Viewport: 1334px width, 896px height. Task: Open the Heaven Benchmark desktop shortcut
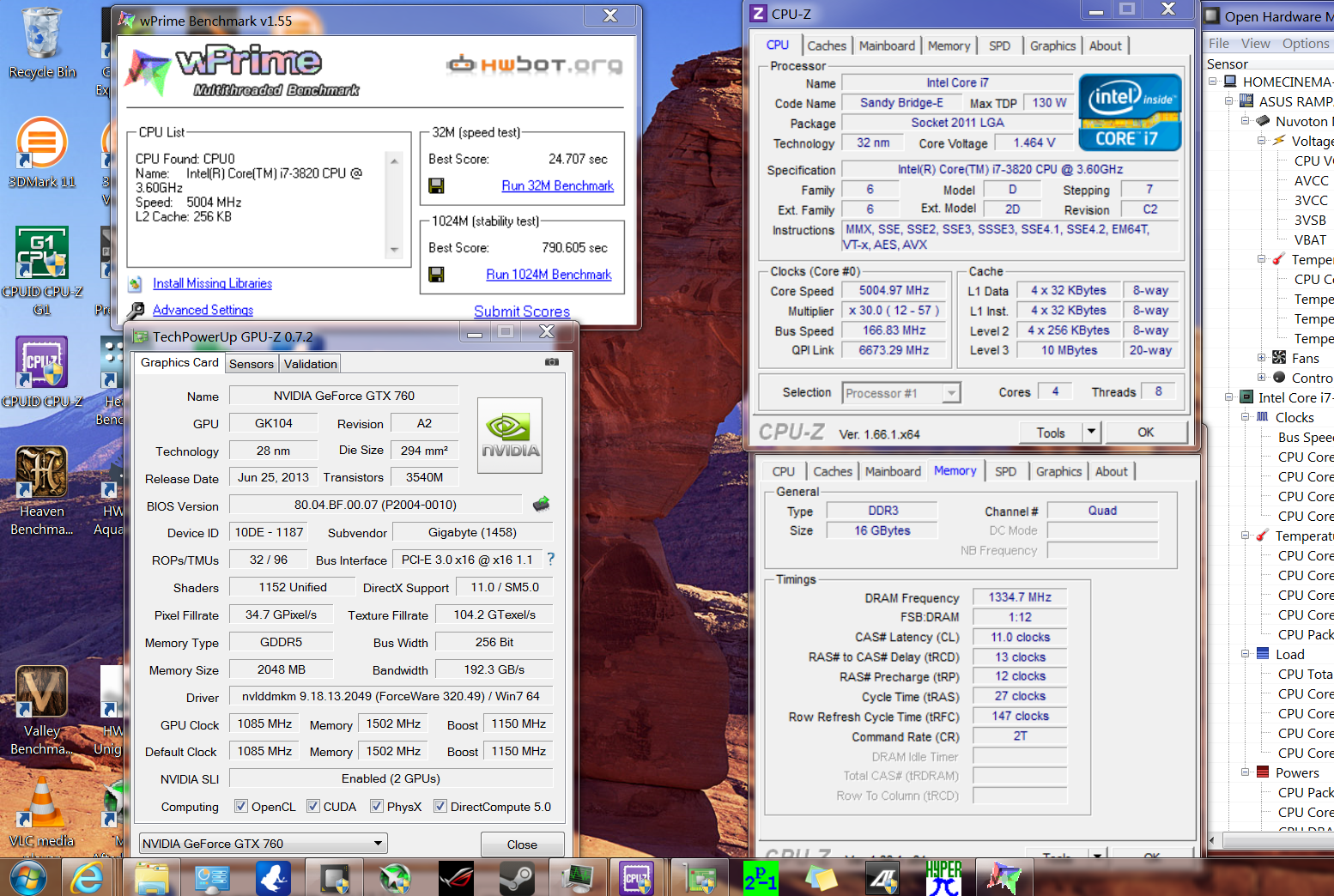(x=42, y=491)
